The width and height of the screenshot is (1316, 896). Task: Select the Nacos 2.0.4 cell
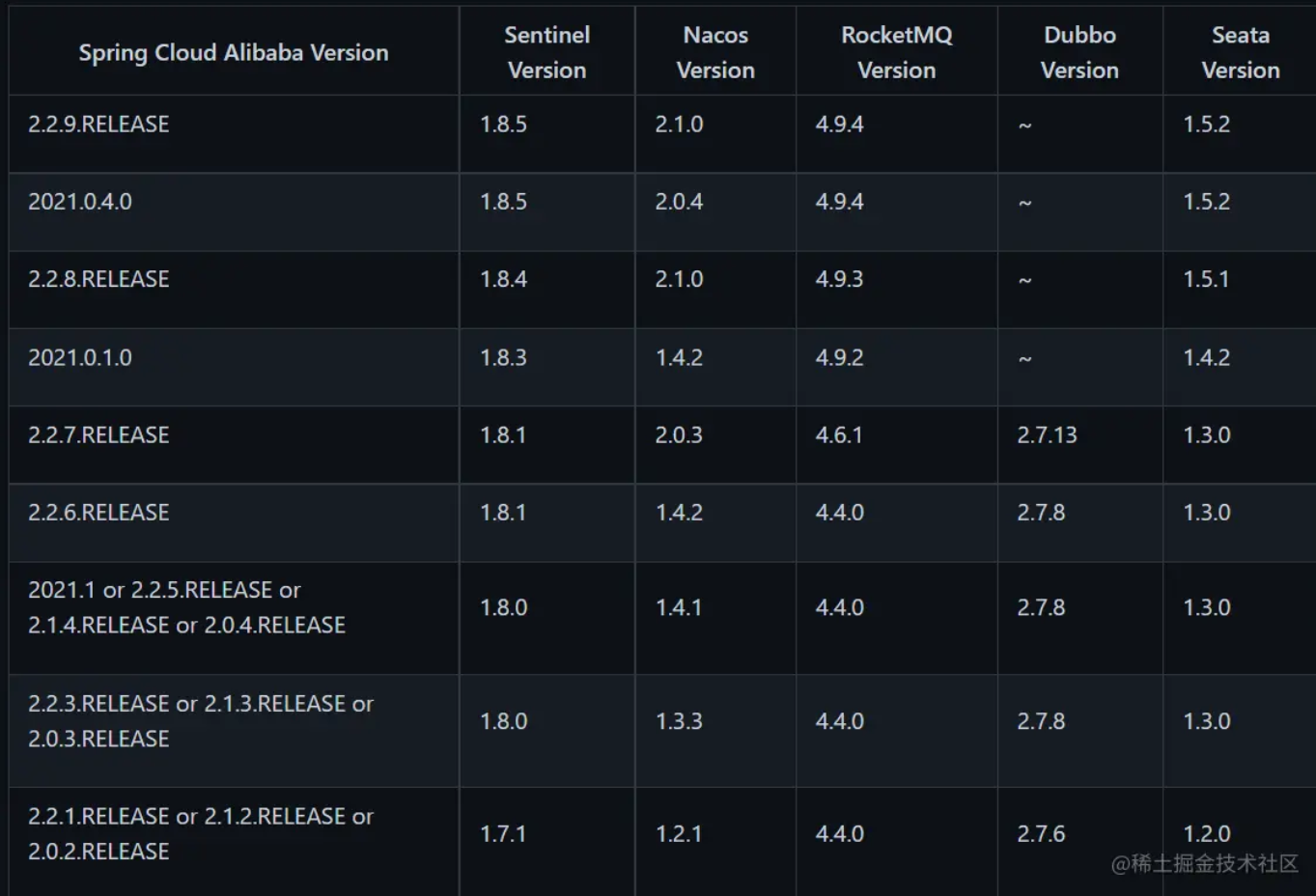point(679,202)
